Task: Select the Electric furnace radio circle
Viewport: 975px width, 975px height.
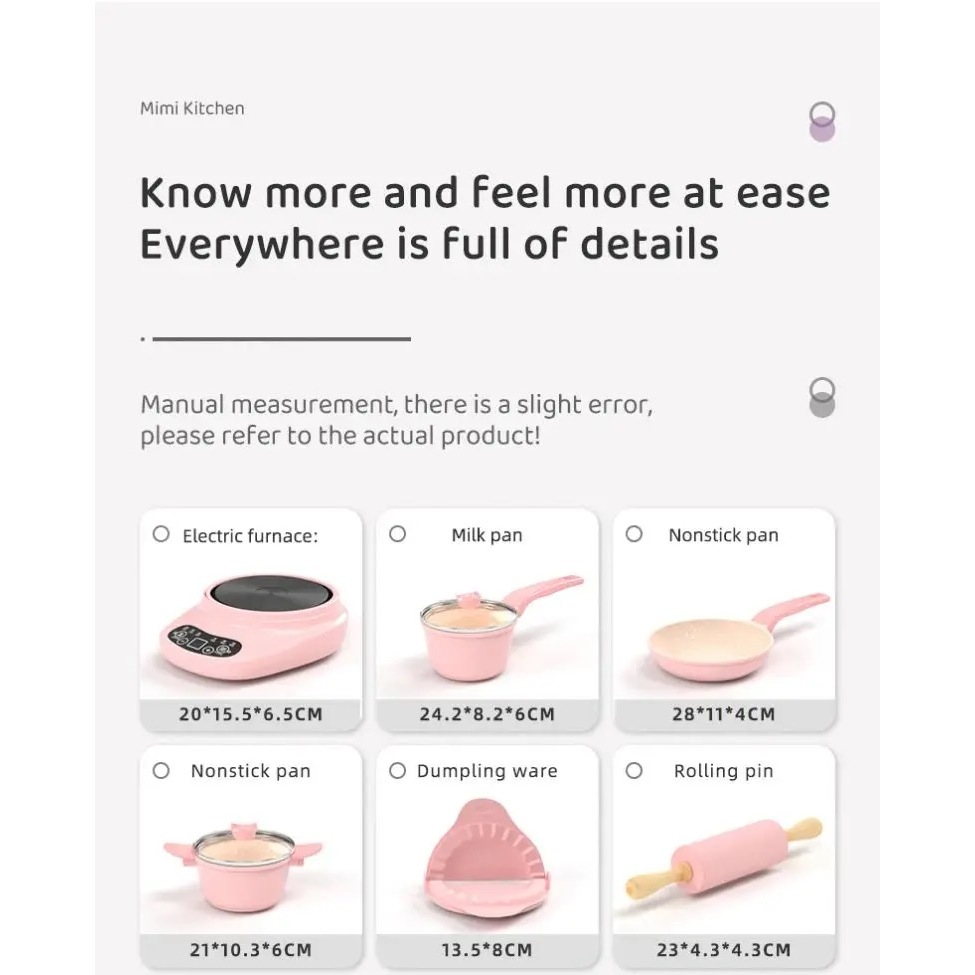Action: (x=161, y=534)
